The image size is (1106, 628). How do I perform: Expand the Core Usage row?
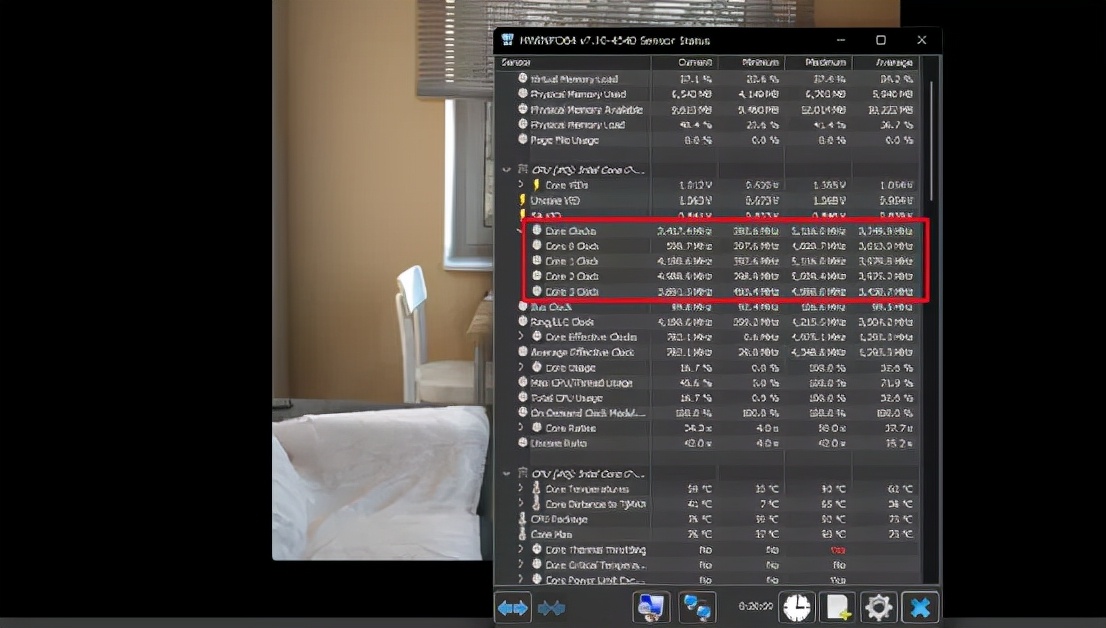point(521,368)
